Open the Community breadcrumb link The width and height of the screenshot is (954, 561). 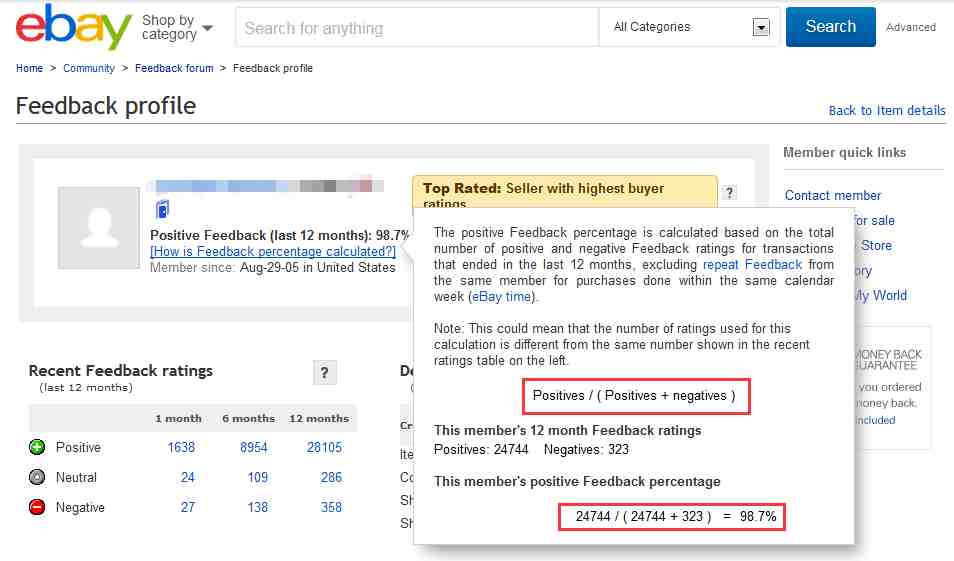point(89,68)
